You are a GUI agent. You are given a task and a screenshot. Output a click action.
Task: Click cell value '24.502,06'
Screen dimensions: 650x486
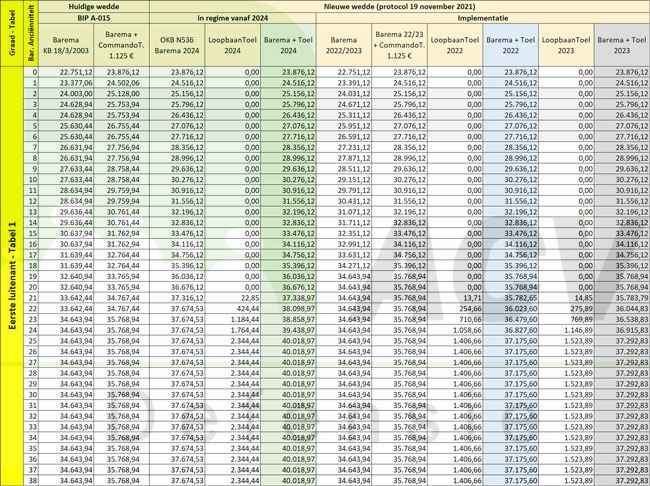[x=123, y=83]
